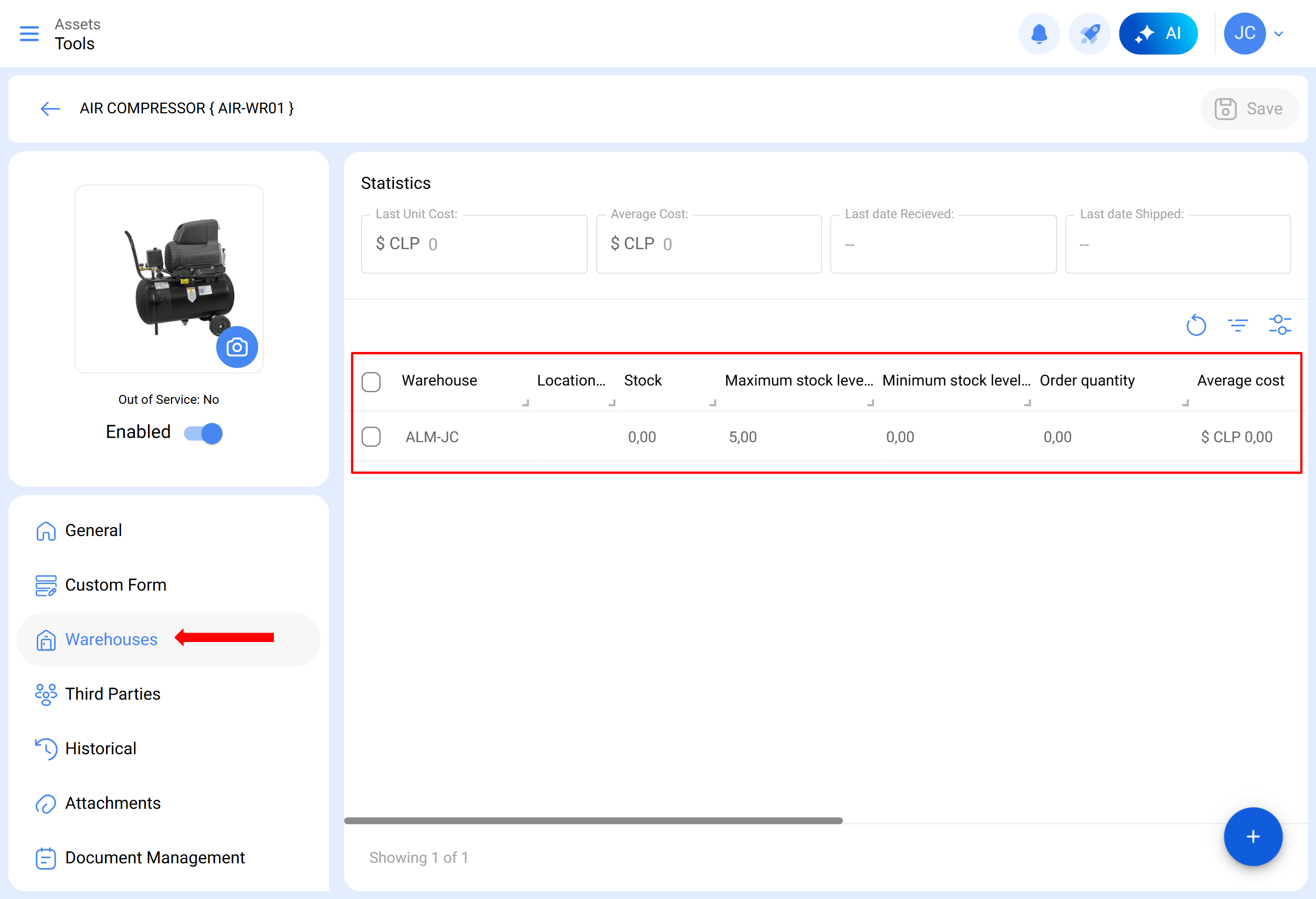Open the Third Parties section
Viewport: 1316px width, 899px height.
[x=113, y=693]
